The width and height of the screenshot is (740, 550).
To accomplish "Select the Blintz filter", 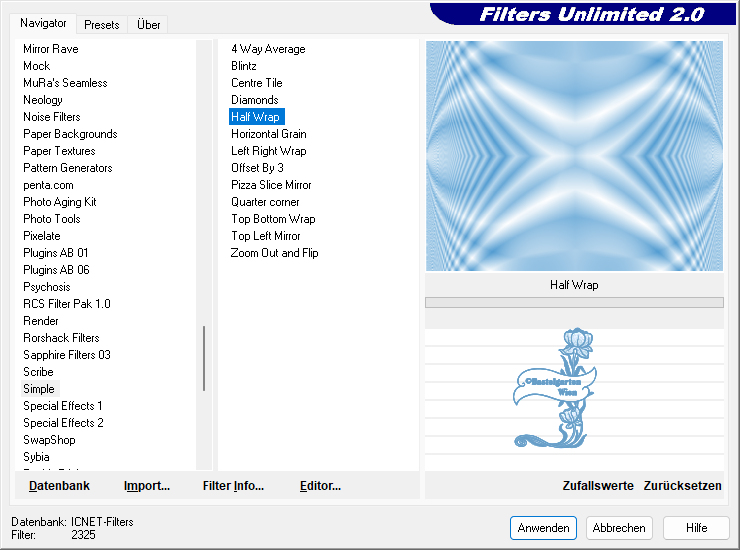I will (x=244, y=66).
